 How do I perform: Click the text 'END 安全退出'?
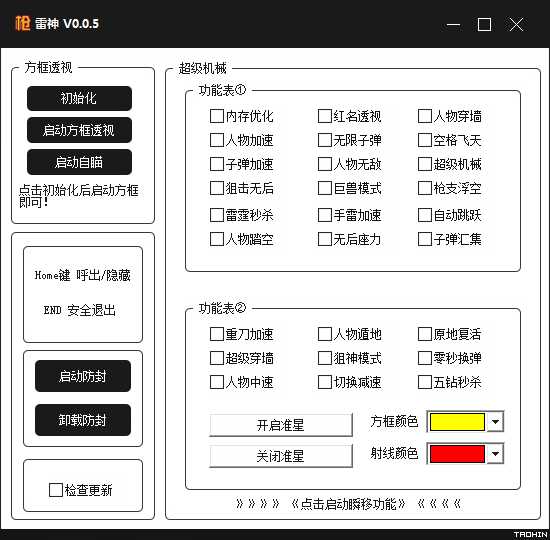click(x=80, y=310)
